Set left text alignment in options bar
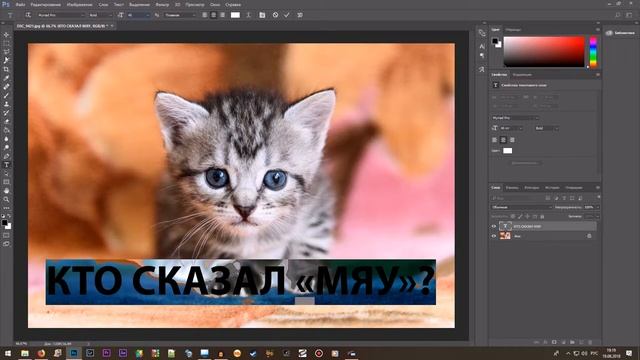640x360 pixels. pyautogui.click(x=204, y=15)
